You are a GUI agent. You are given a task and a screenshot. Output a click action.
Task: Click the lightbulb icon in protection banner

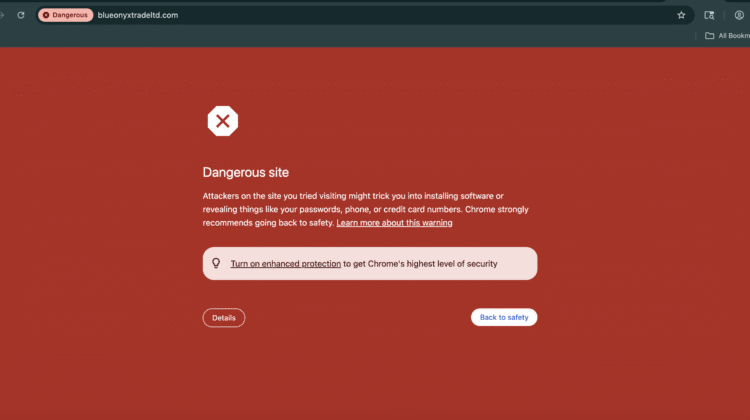coord(216,264)
